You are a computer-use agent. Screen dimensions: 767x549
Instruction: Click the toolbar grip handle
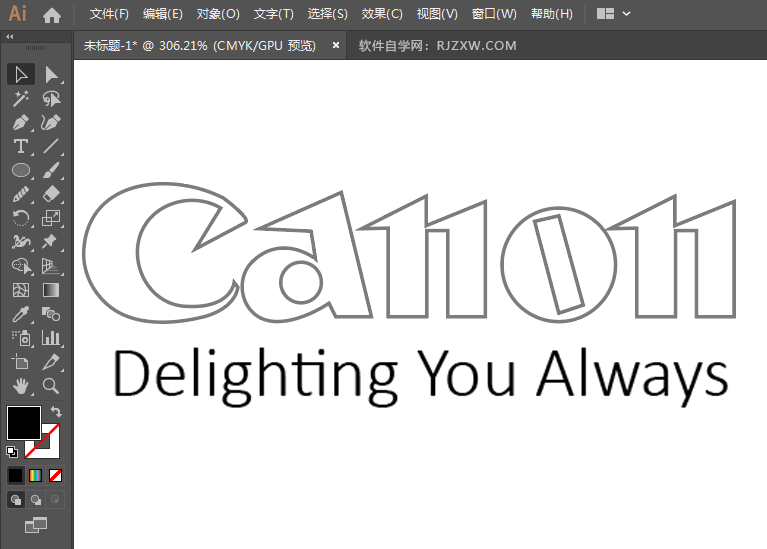(35, 48)
